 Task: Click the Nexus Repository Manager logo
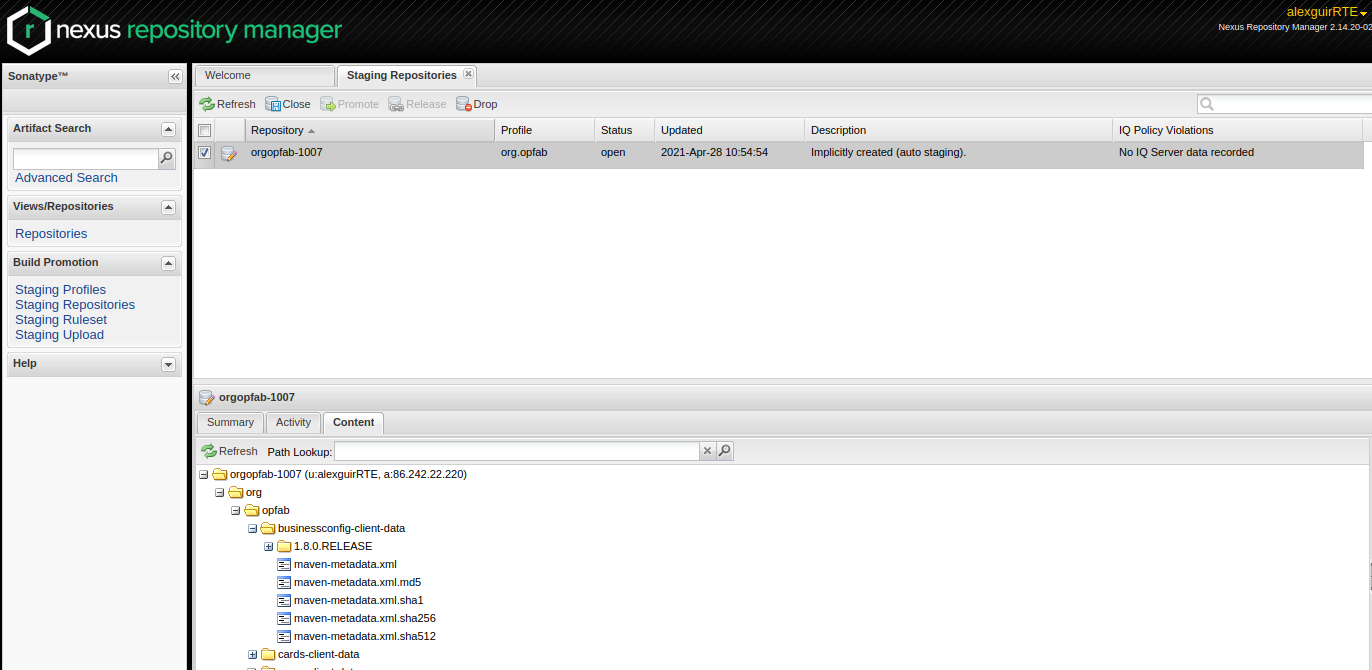pyautogui.click(x=175, y=30)
